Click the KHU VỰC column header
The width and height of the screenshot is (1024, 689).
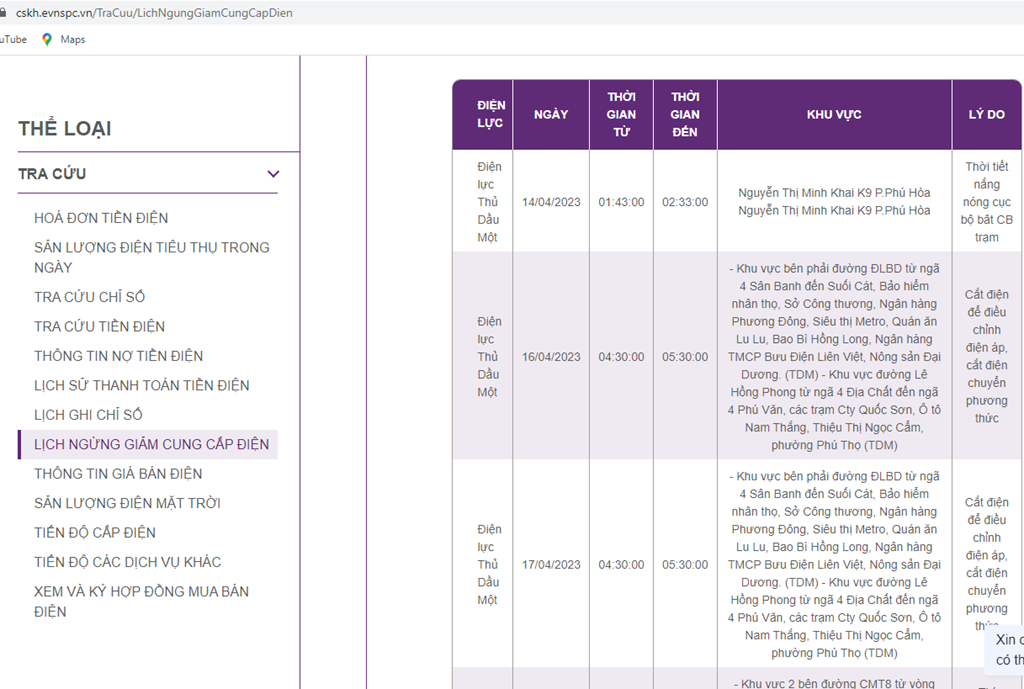pyautogui.click(x=834, y=114)
